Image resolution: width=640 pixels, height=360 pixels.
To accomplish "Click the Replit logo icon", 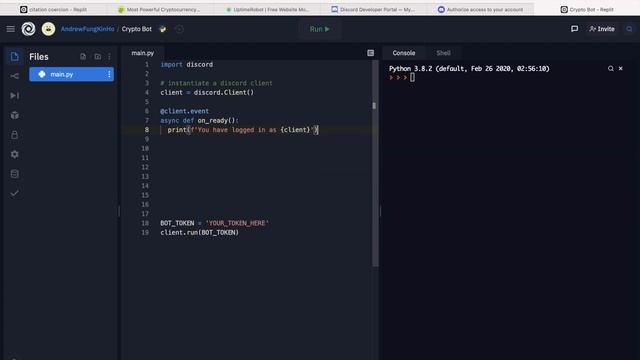I will (x=28, y=29).
